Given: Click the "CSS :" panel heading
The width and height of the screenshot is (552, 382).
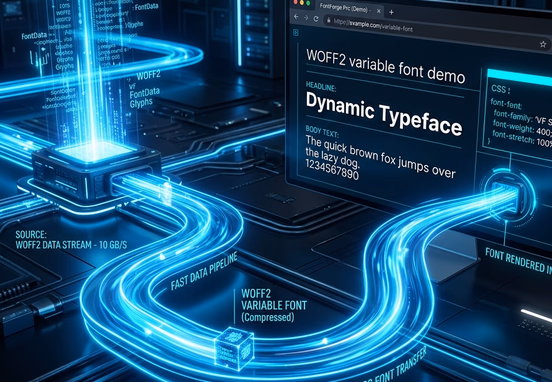Looking at the screenshot, I should click(x=500, y=89).
